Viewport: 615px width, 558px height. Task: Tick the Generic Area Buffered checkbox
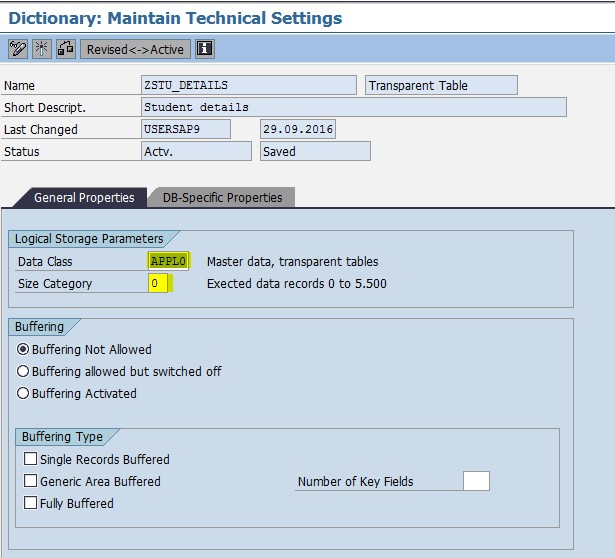pyautogui.click(x=30, y=481)
